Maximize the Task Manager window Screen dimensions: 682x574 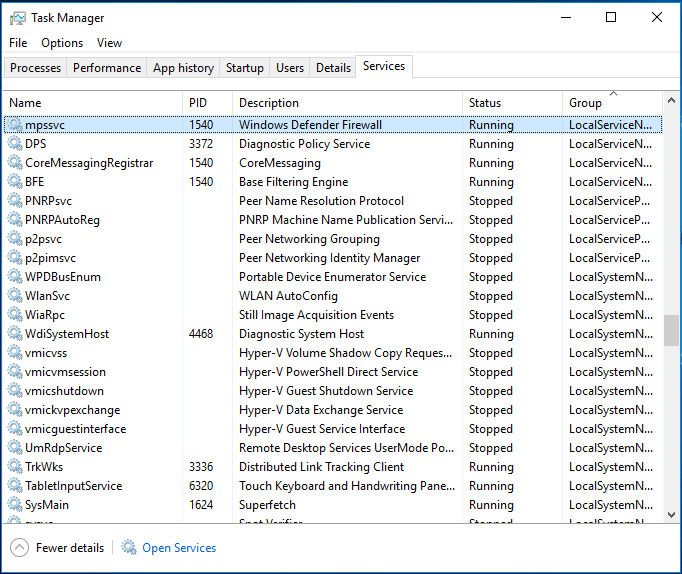[611, 17]
